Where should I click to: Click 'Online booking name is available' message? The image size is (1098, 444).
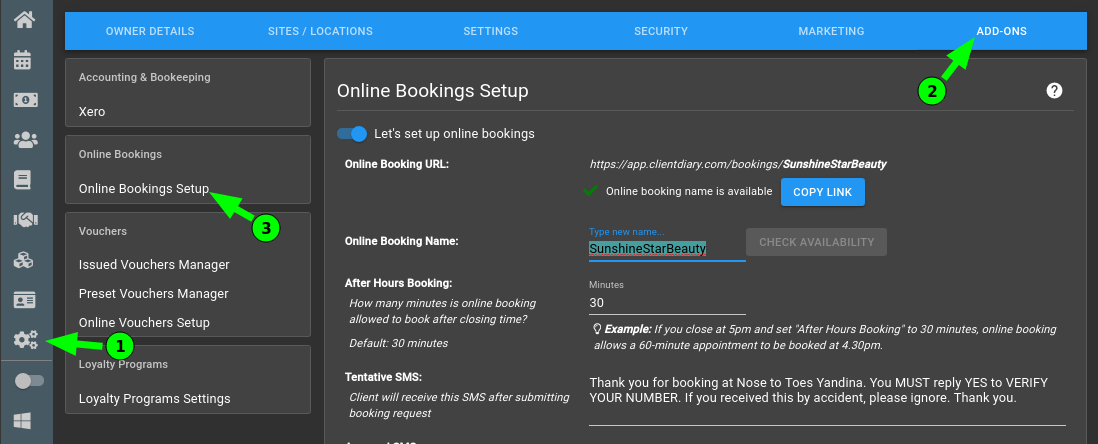[688, 191]
